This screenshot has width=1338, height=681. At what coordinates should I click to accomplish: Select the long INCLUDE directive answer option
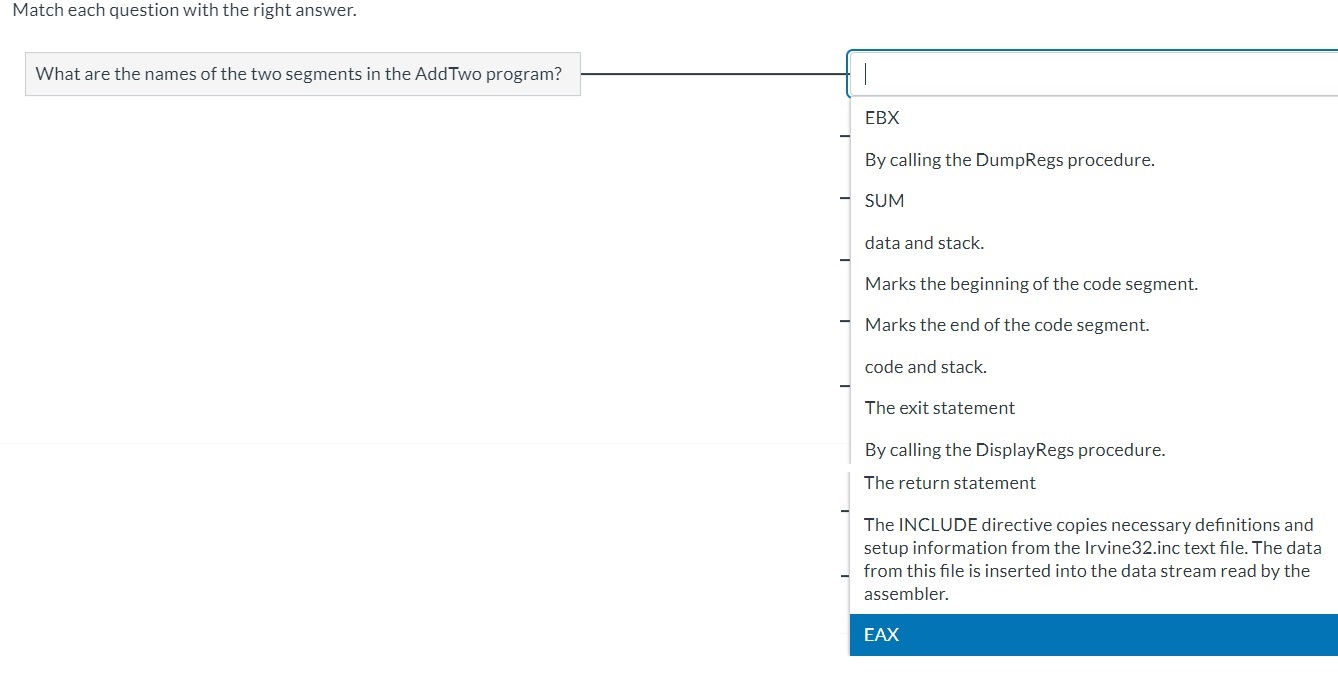pyautogui.click(x=1088, y=558)
